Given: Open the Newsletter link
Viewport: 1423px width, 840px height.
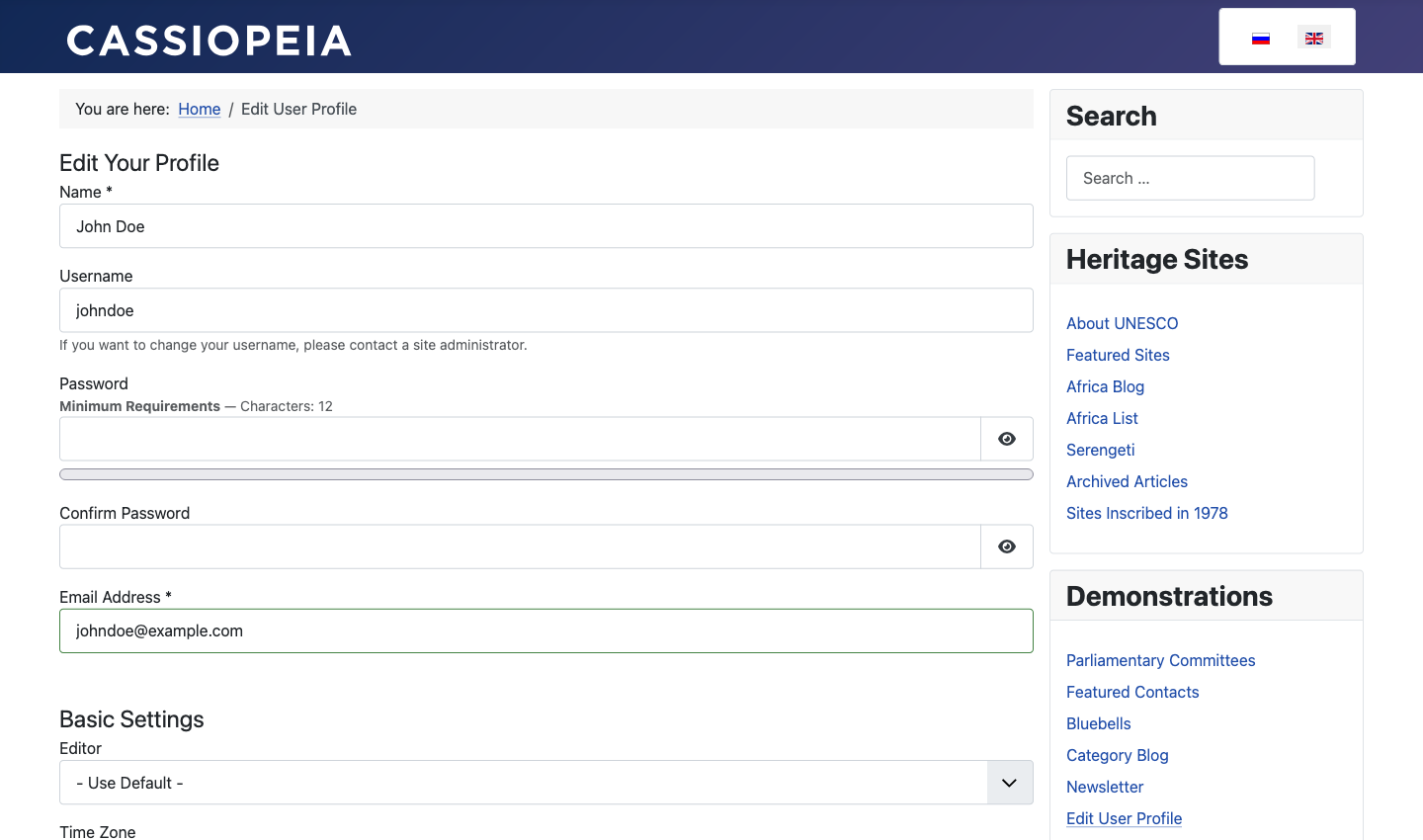Looking at the screenshot, I should (1105, 787).
